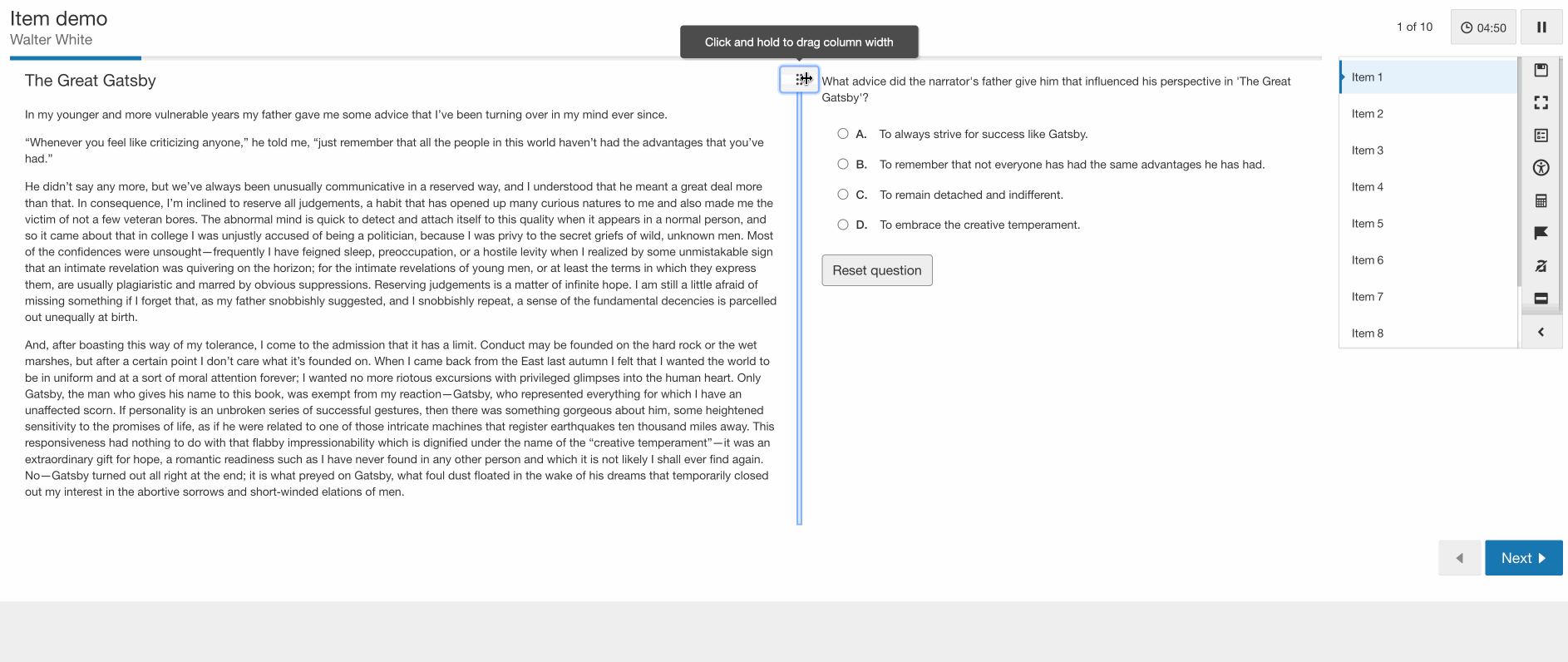Click the timer showing 04:50
Screen dimensions: 1568x662
point(1483,27)
